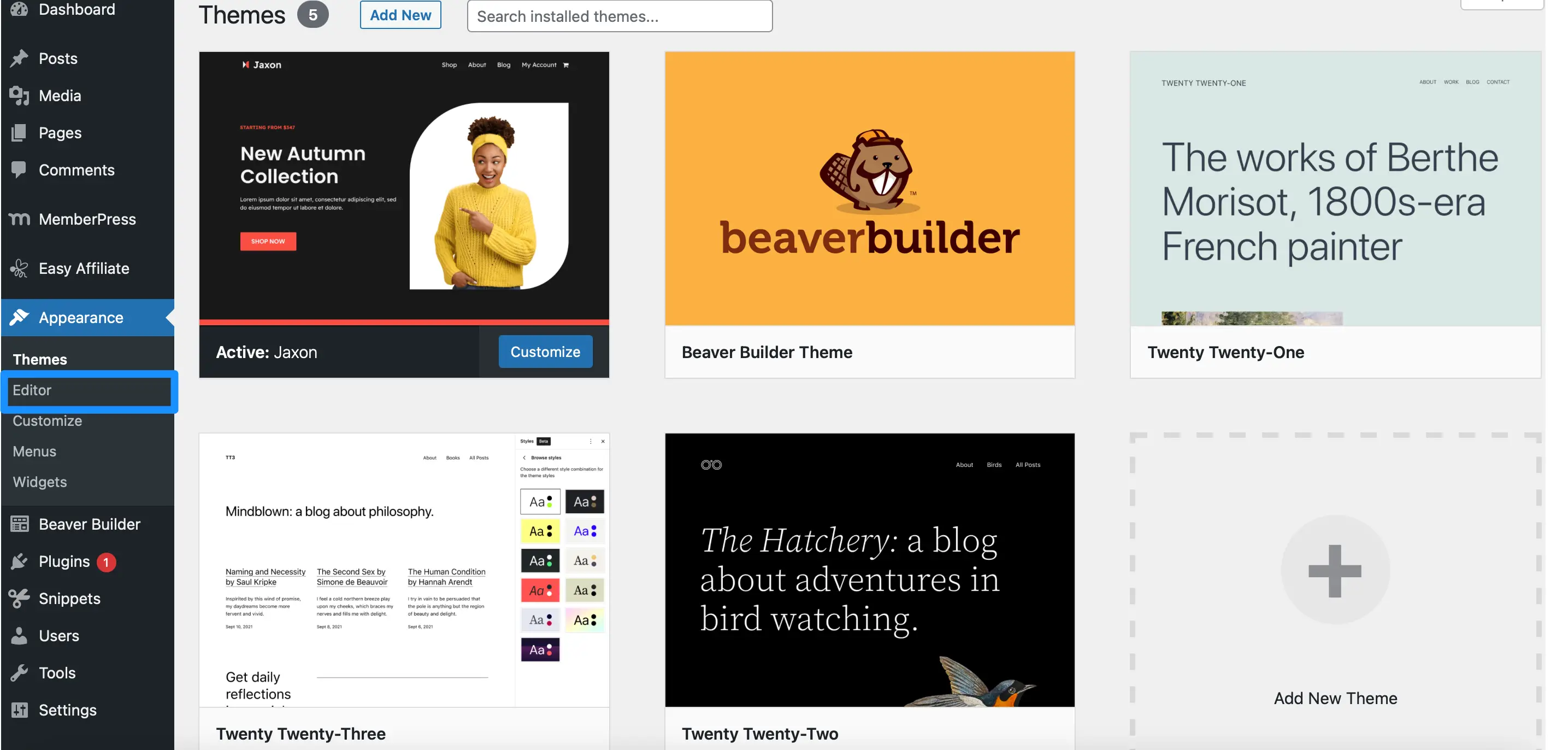This screenshot has width=1568, height=750.
Task: Select the Customize menu item under Appearance
Action: (x=47, y=420)
